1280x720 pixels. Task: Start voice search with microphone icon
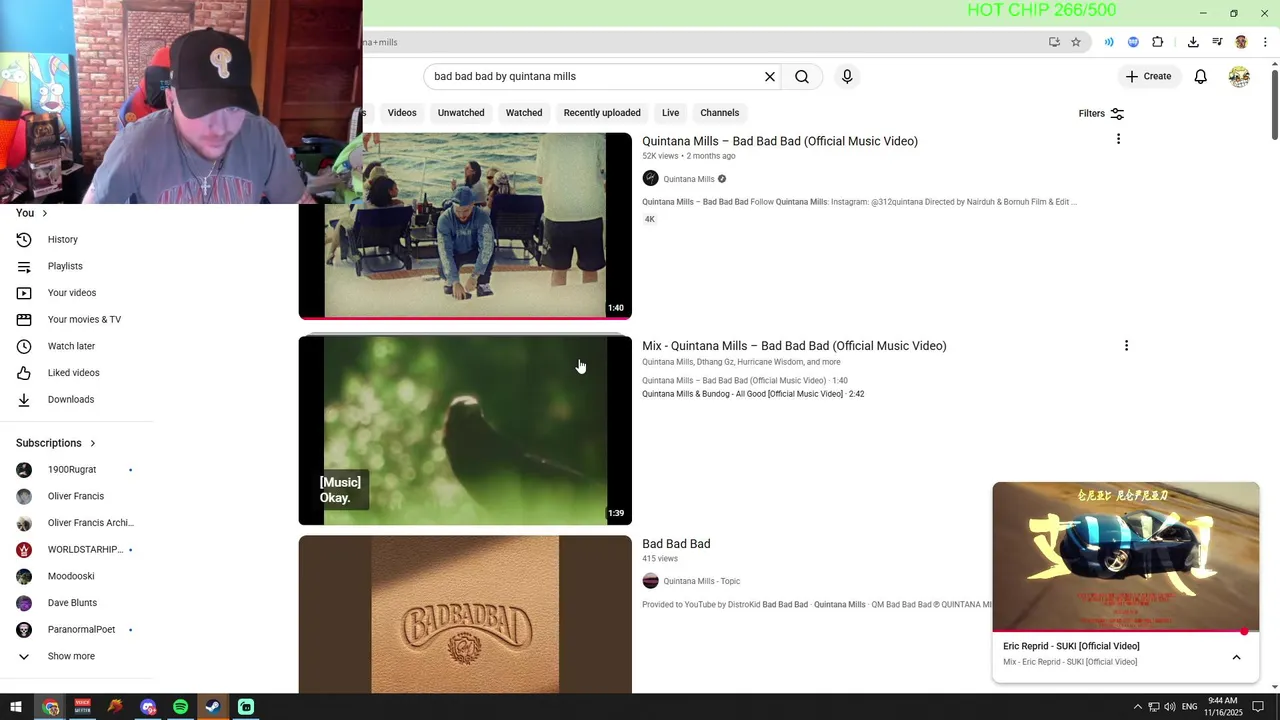[x=847, y=77]
